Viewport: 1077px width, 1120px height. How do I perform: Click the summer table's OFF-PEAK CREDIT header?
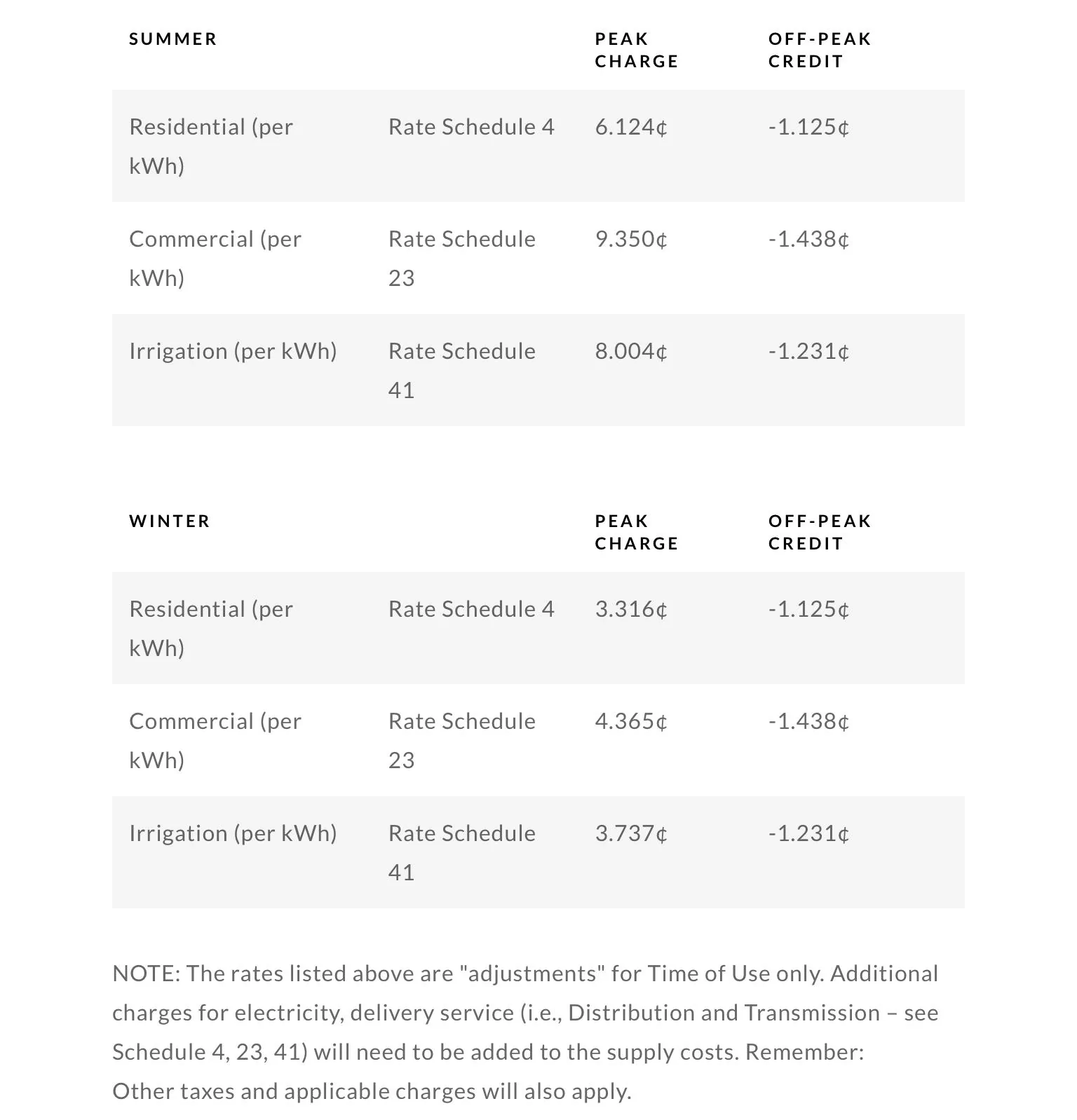[819, 50]
